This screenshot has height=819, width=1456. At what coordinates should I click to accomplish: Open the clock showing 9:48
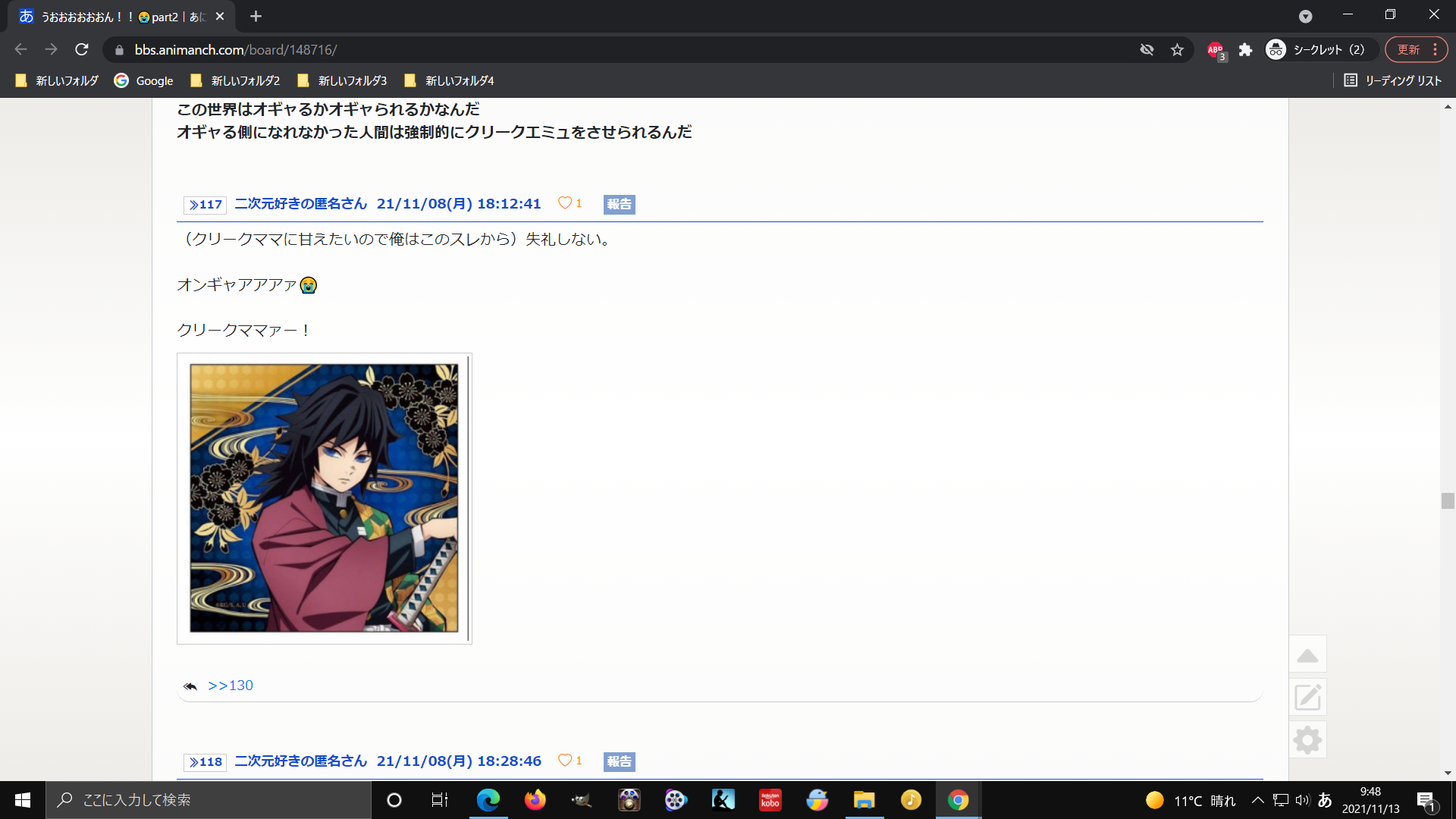pyautogui.click(x=1370, y=800)
